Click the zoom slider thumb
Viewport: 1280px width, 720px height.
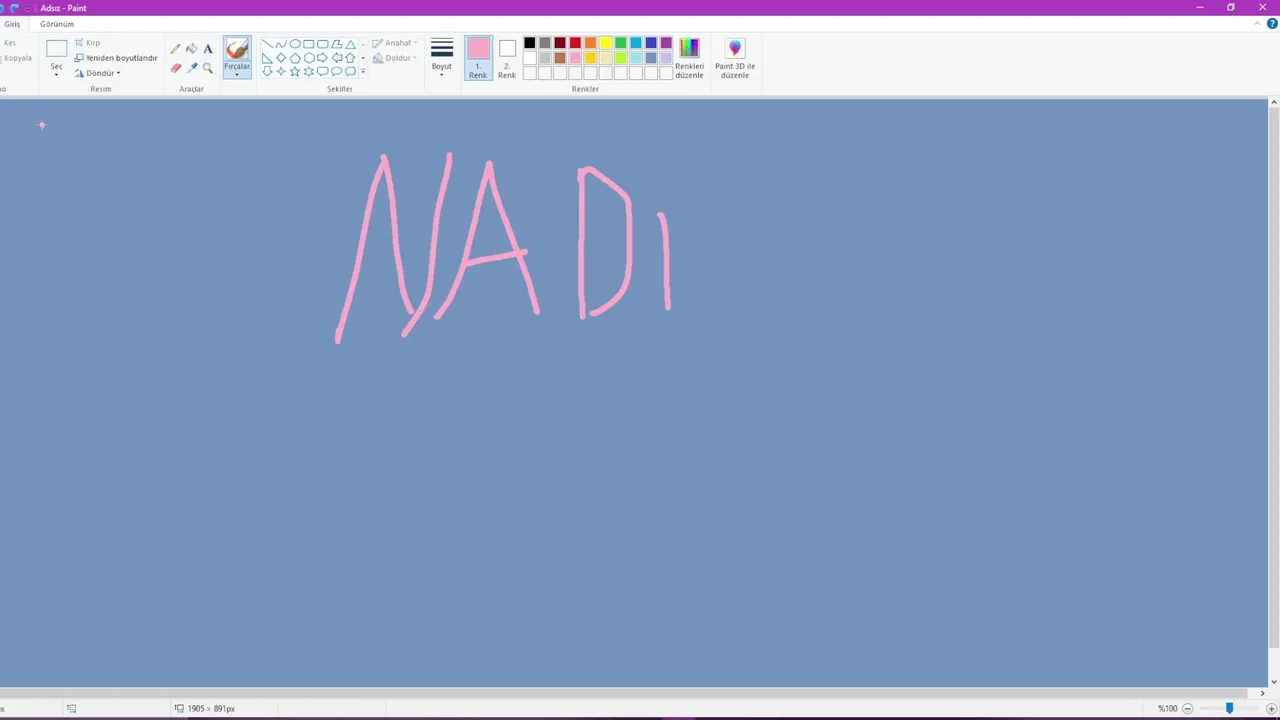(1230, 709)
